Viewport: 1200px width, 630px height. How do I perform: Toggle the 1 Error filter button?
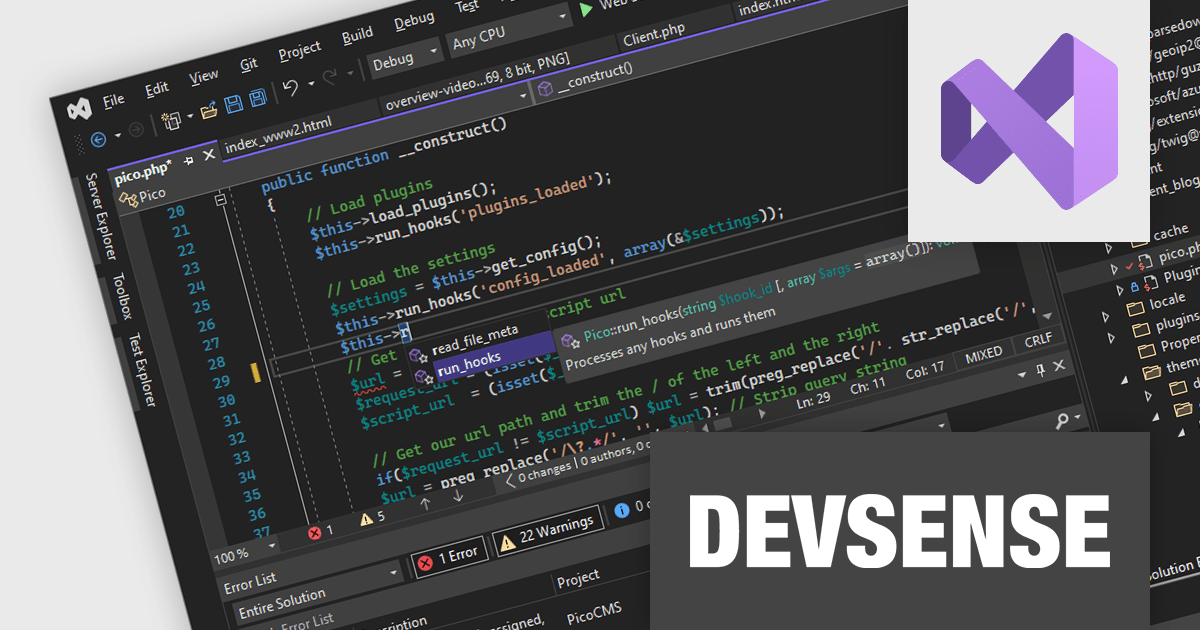tap(449, 553)
